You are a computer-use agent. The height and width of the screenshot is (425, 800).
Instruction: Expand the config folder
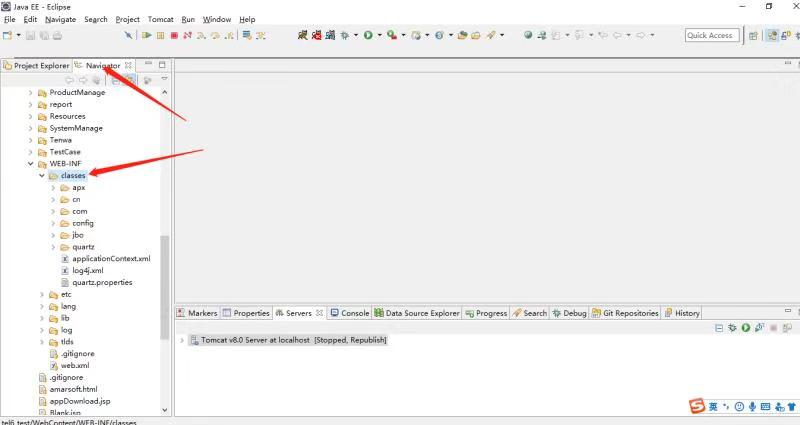click(x=53, y=223)
